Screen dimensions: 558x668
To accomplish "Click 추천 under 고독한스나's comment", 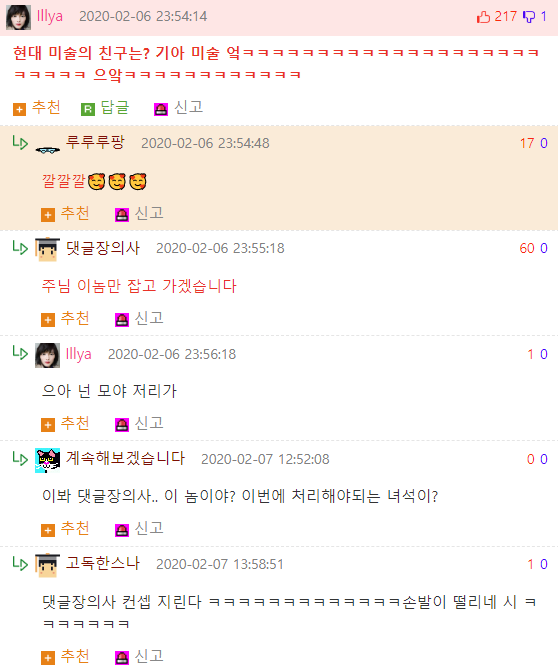I will (x=75, y=656).
